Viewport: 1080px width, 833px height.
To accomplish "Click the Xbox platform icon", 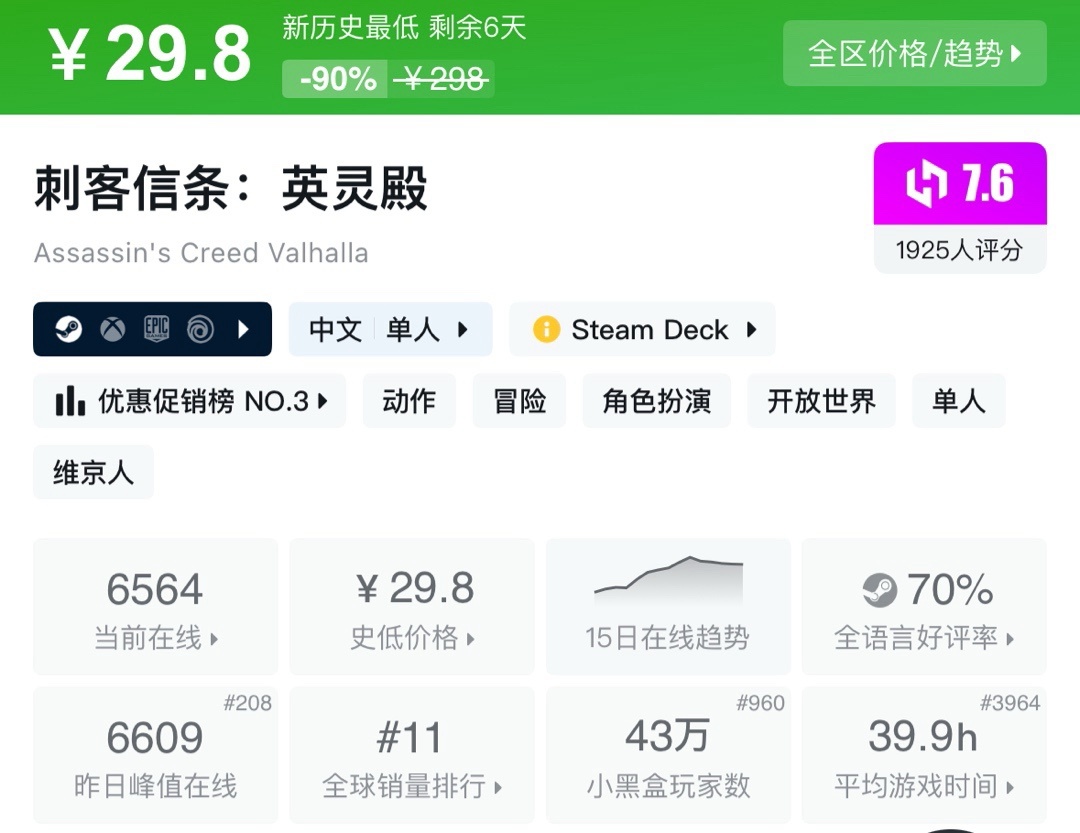I will click(112, 329).
